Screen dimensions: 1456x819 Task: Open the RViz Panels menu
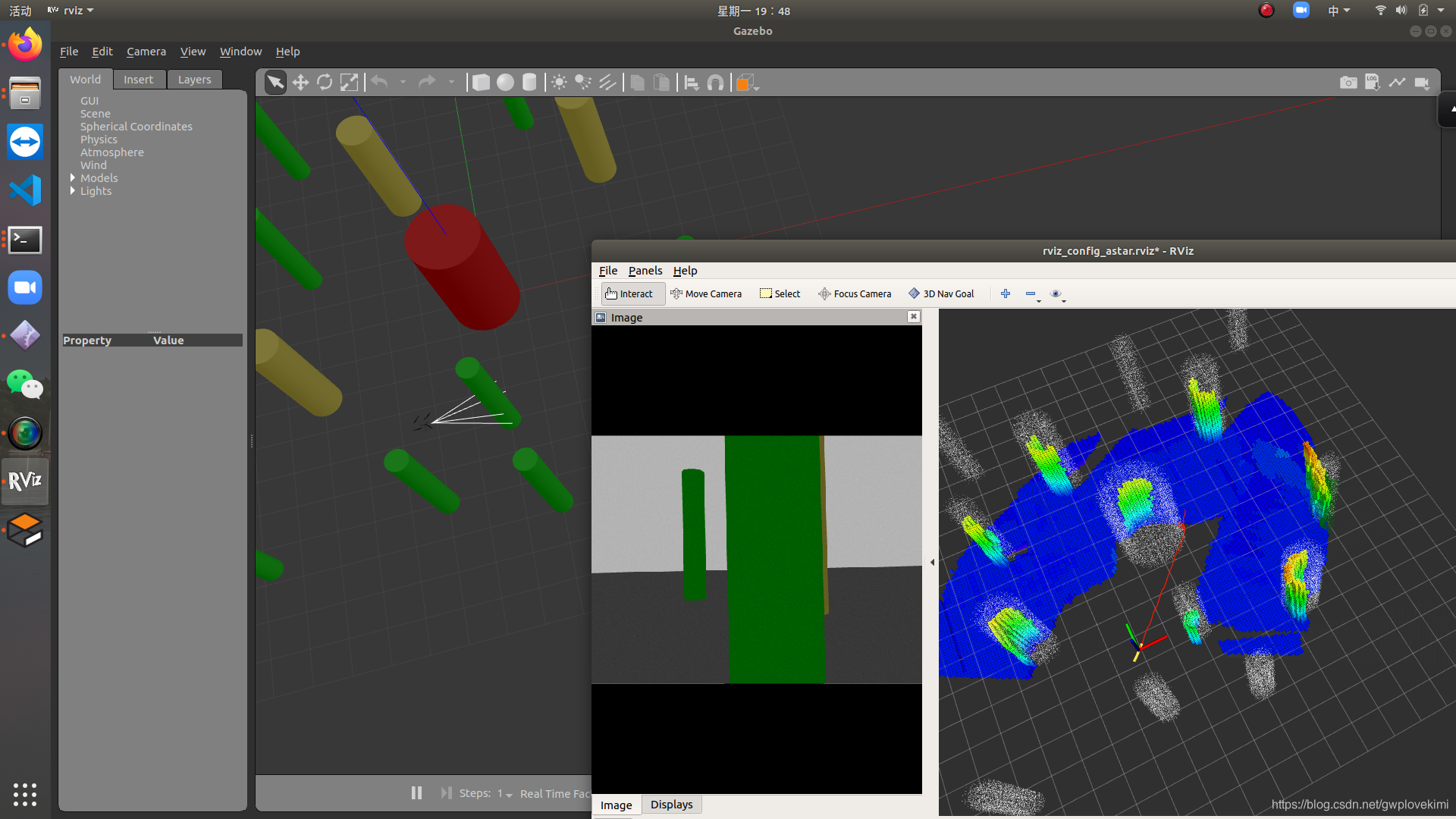click(645, 271)
